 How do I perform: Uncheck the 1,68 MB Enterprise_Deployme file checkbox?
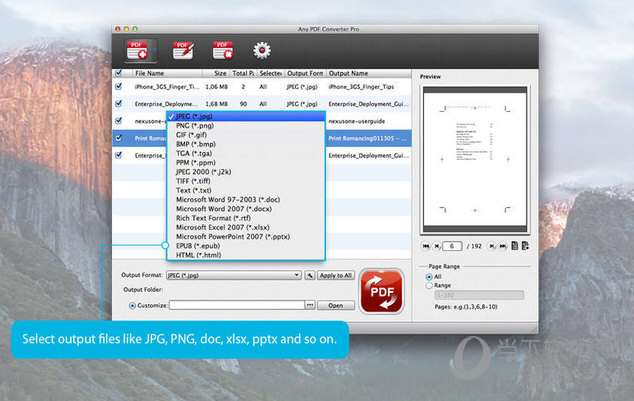point(118,103)
